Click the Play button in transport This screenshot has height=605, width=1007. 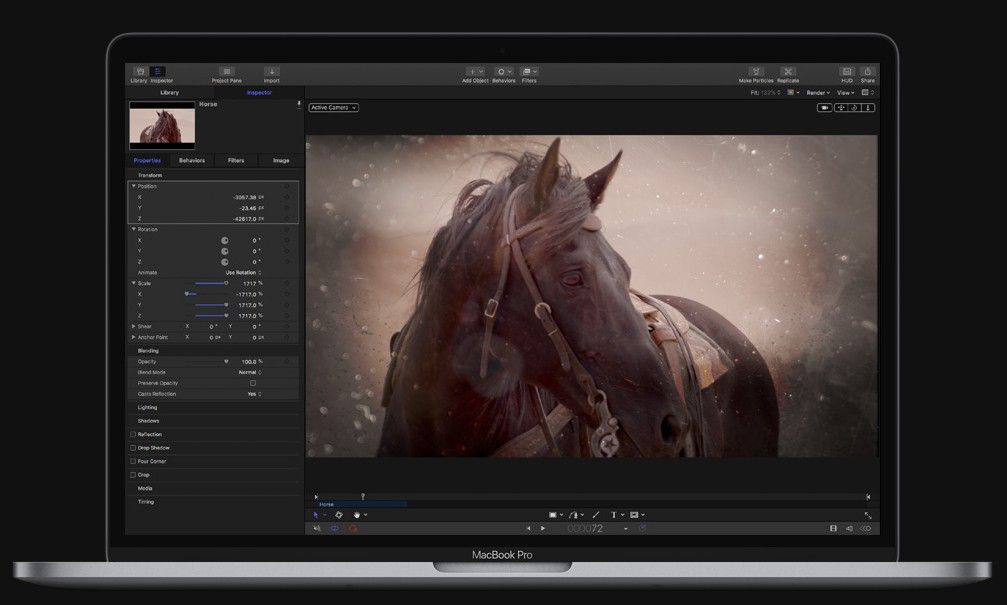(x=543, y=528)
